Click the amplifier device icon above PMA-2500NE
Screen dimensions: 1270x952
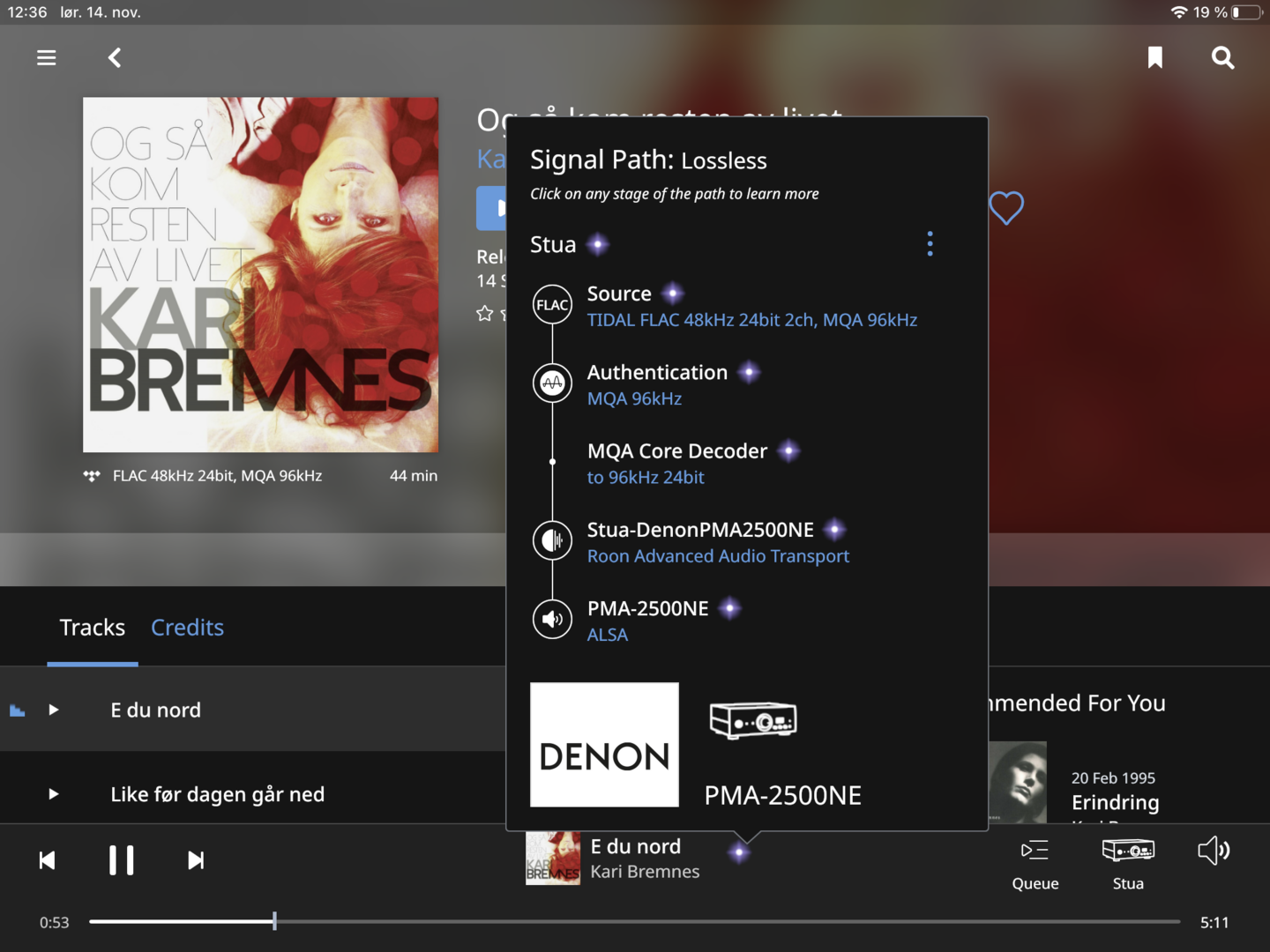(753, 721)
